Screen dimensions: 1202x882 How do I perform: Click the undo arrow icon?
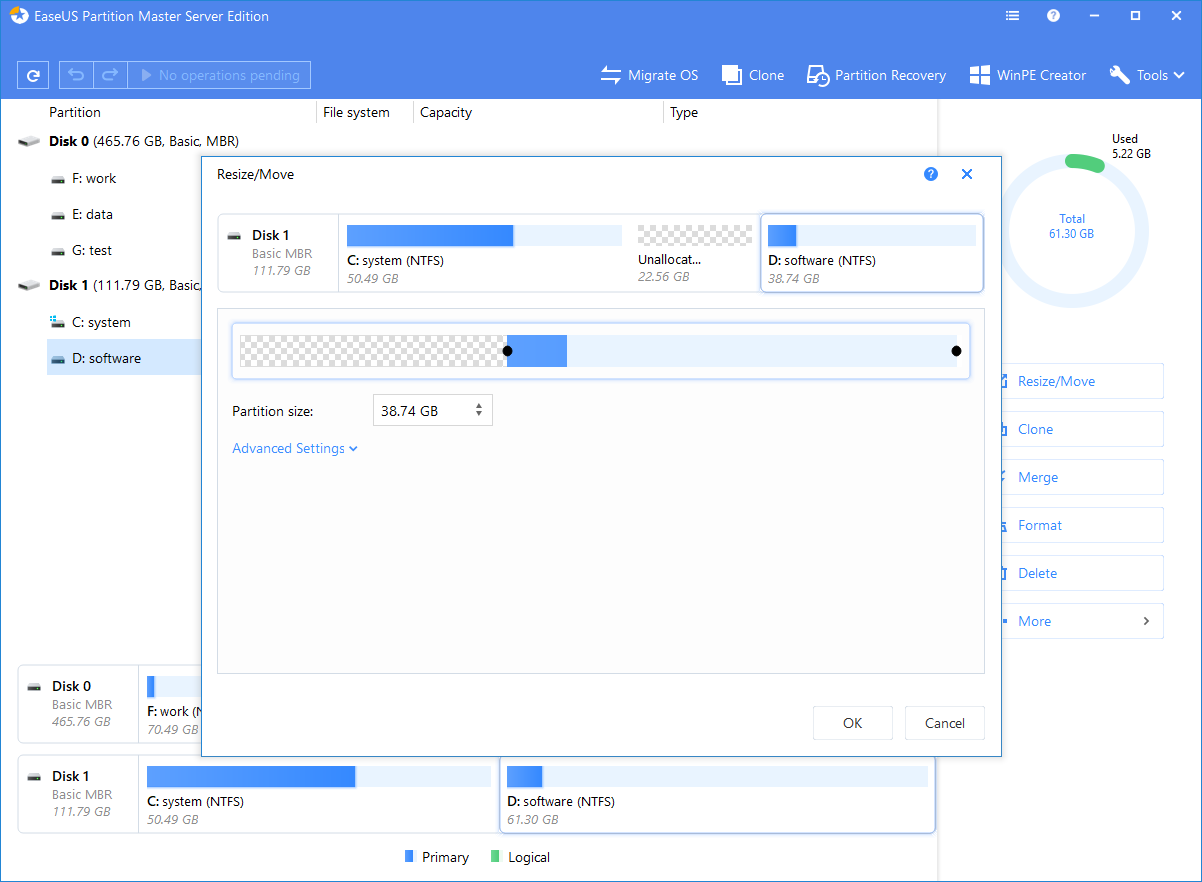coord(75,74)
